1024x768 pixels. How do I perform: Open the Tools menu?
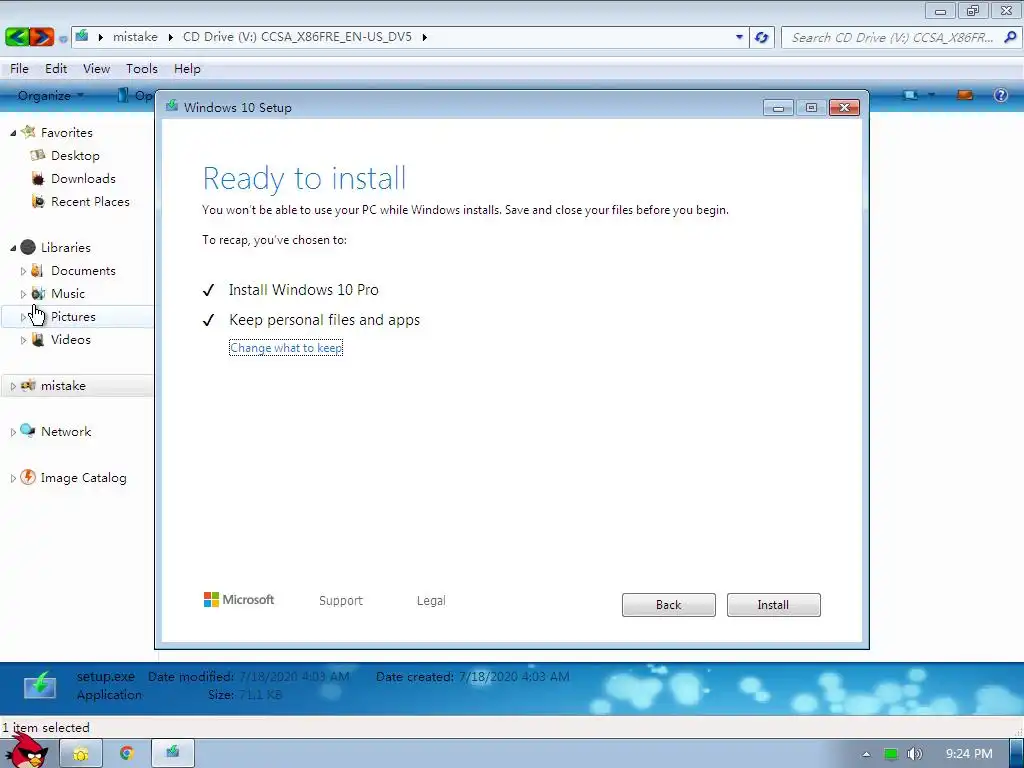click(142, 69)
